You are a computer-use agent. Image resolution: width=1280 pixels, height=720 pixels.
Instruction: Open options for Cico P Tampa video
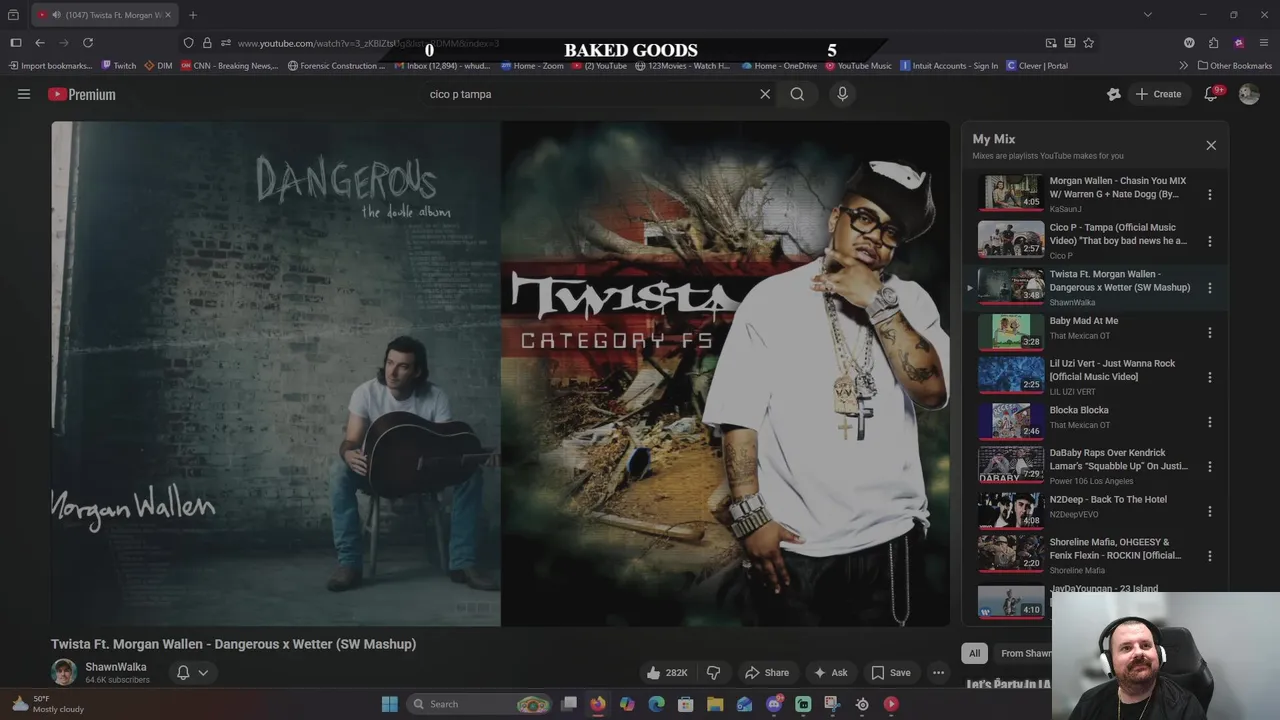(x=1209, y=241)
